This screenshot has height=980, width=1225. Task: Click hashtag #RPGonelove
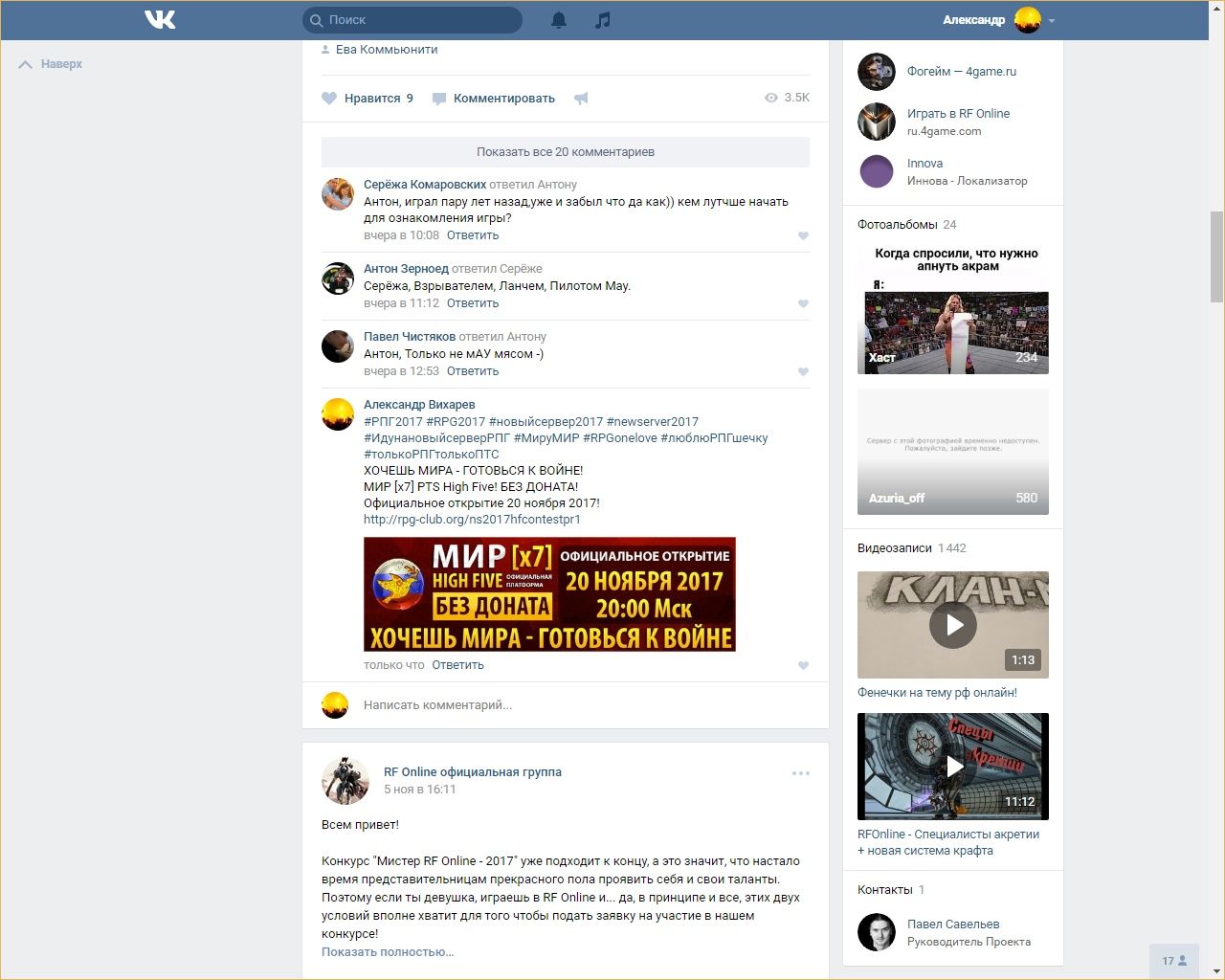[620, 438]
